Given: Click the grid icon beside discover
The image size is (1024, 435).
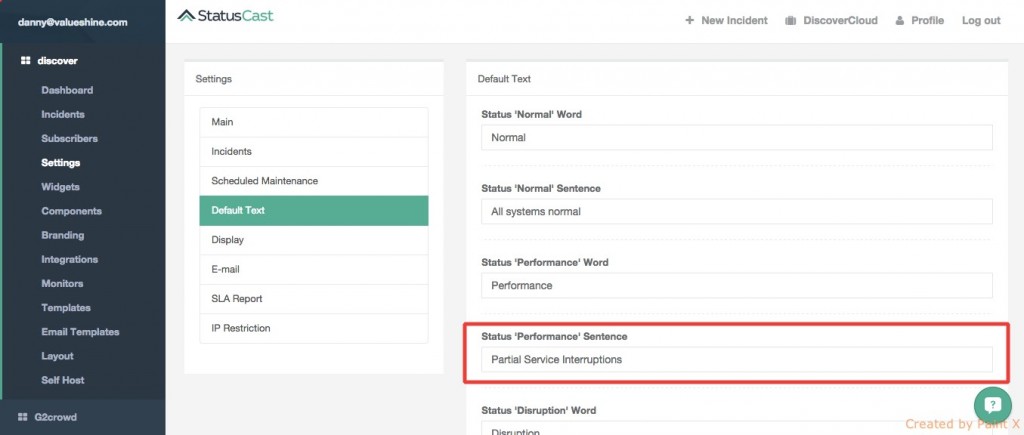Looking at the screenshot, I should [x=25, y=61].
